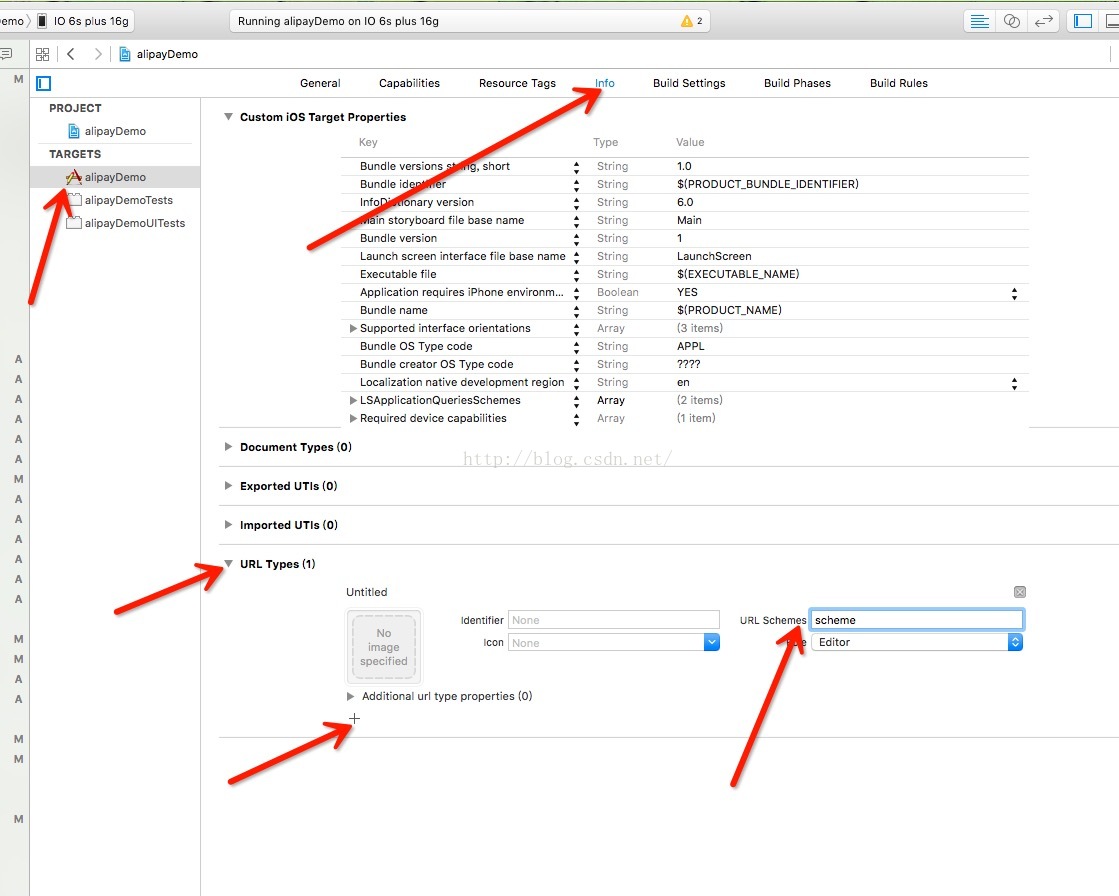
Task: Click the Value column header
Action: pyautogui.click(x=690, y=142)
